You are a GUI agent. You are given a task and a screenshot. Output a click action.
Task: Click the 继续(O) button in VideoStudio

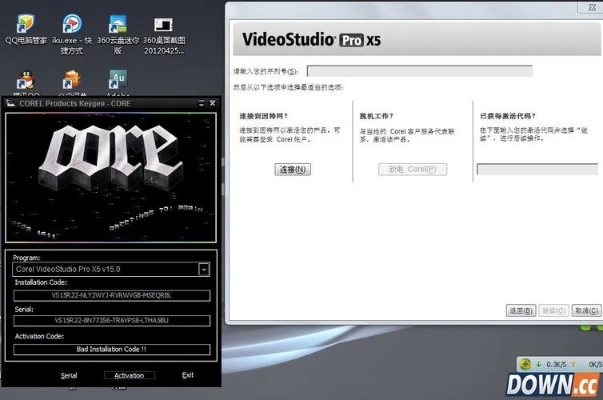(x=553, y=311)
